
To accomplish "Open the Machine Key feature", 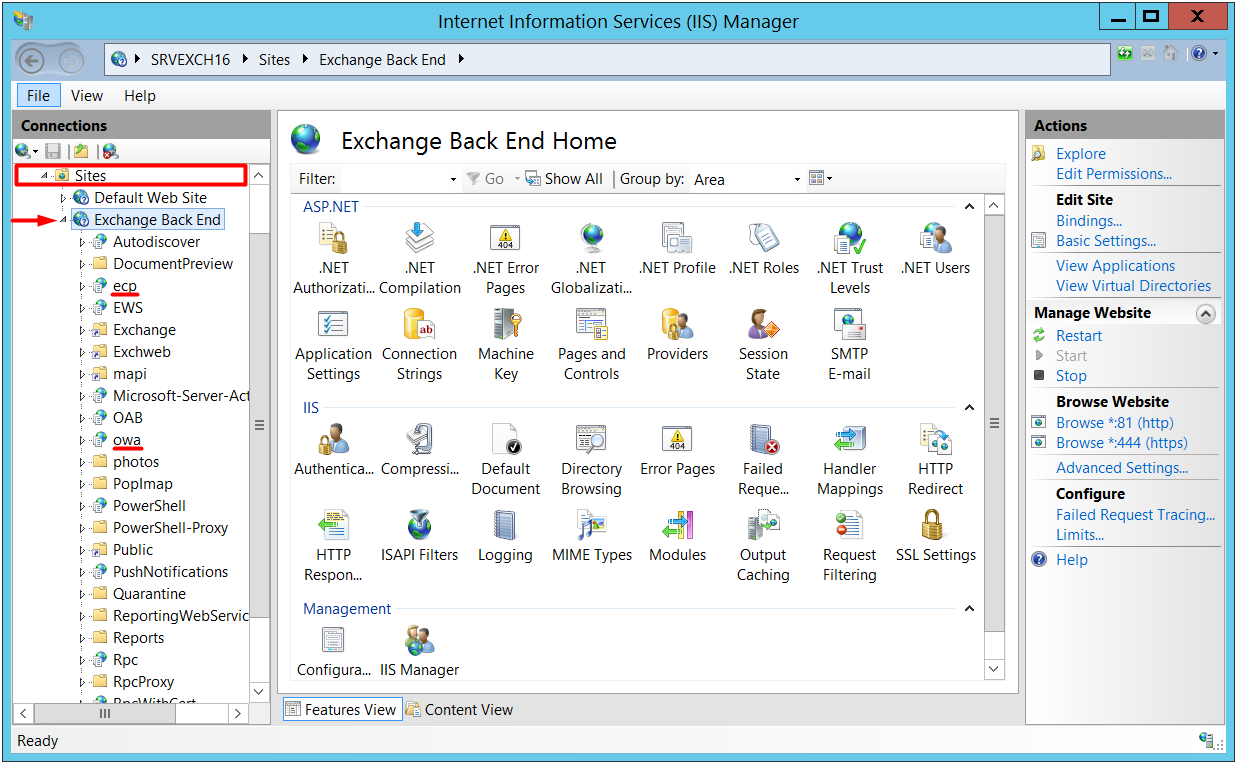I will click(506, 344).
